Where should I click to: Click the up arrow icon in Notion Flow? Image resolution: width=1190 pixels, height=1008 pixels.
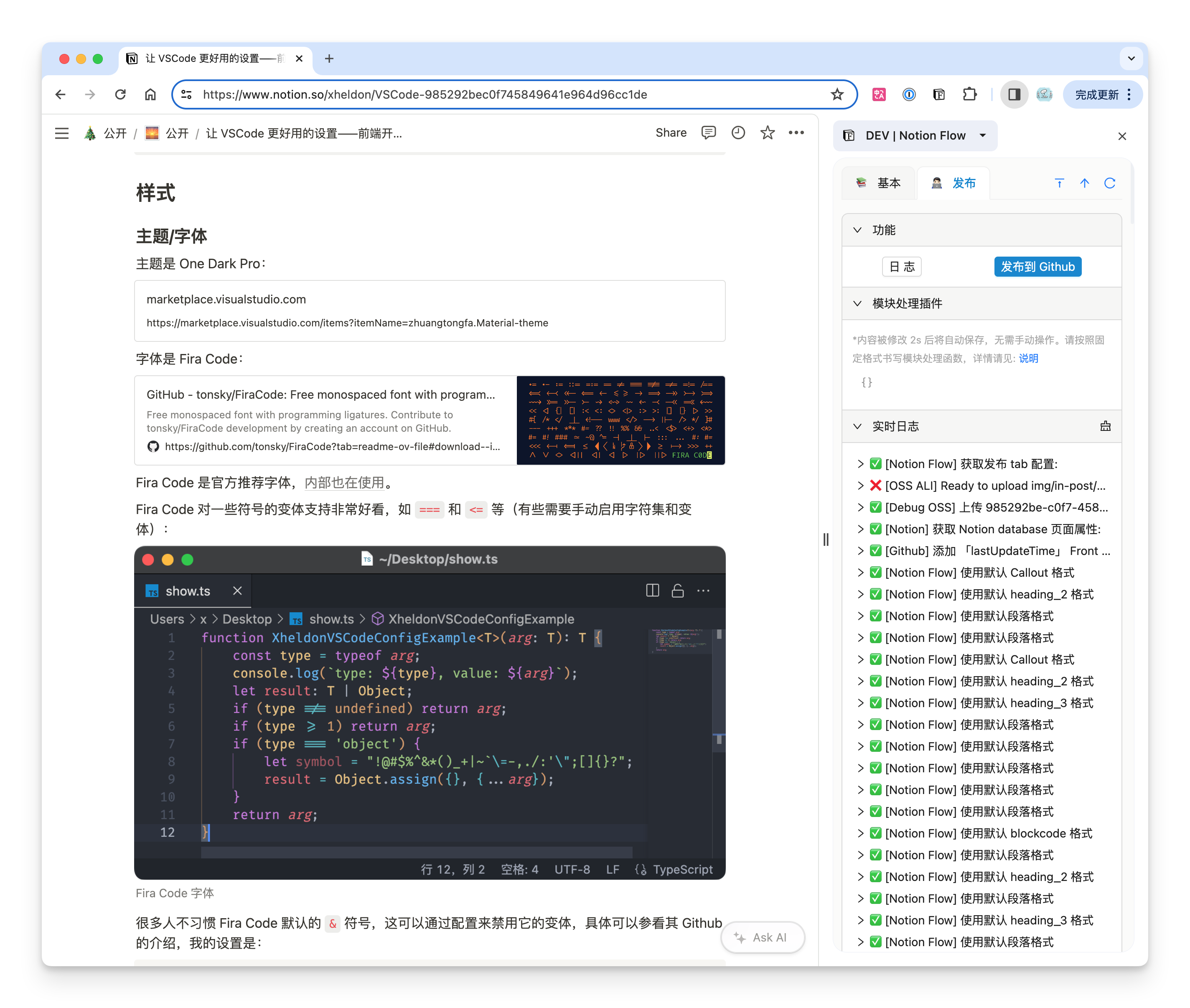[x=1084, y=183]
